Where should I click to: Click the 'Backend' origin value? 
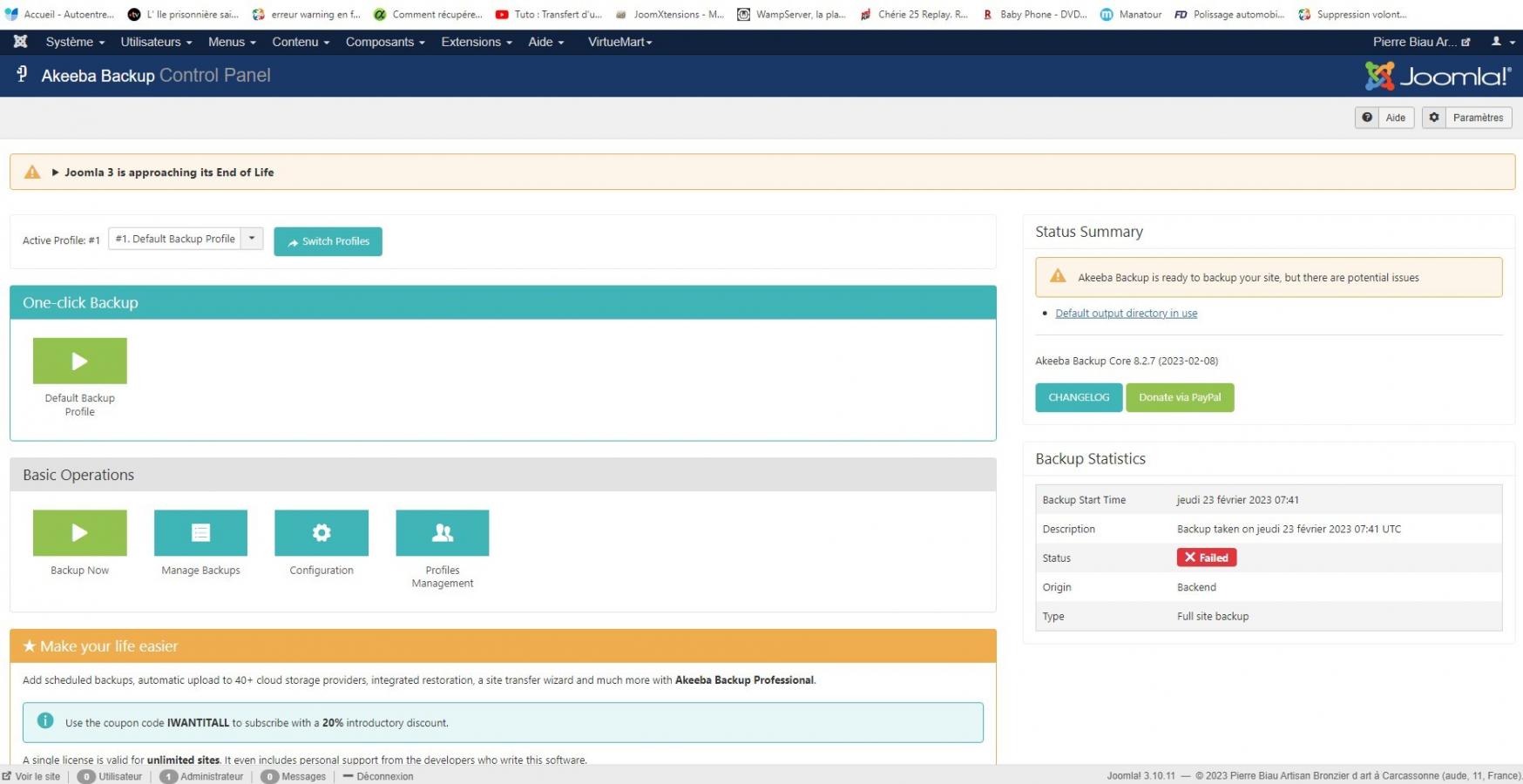(1196, 587)
